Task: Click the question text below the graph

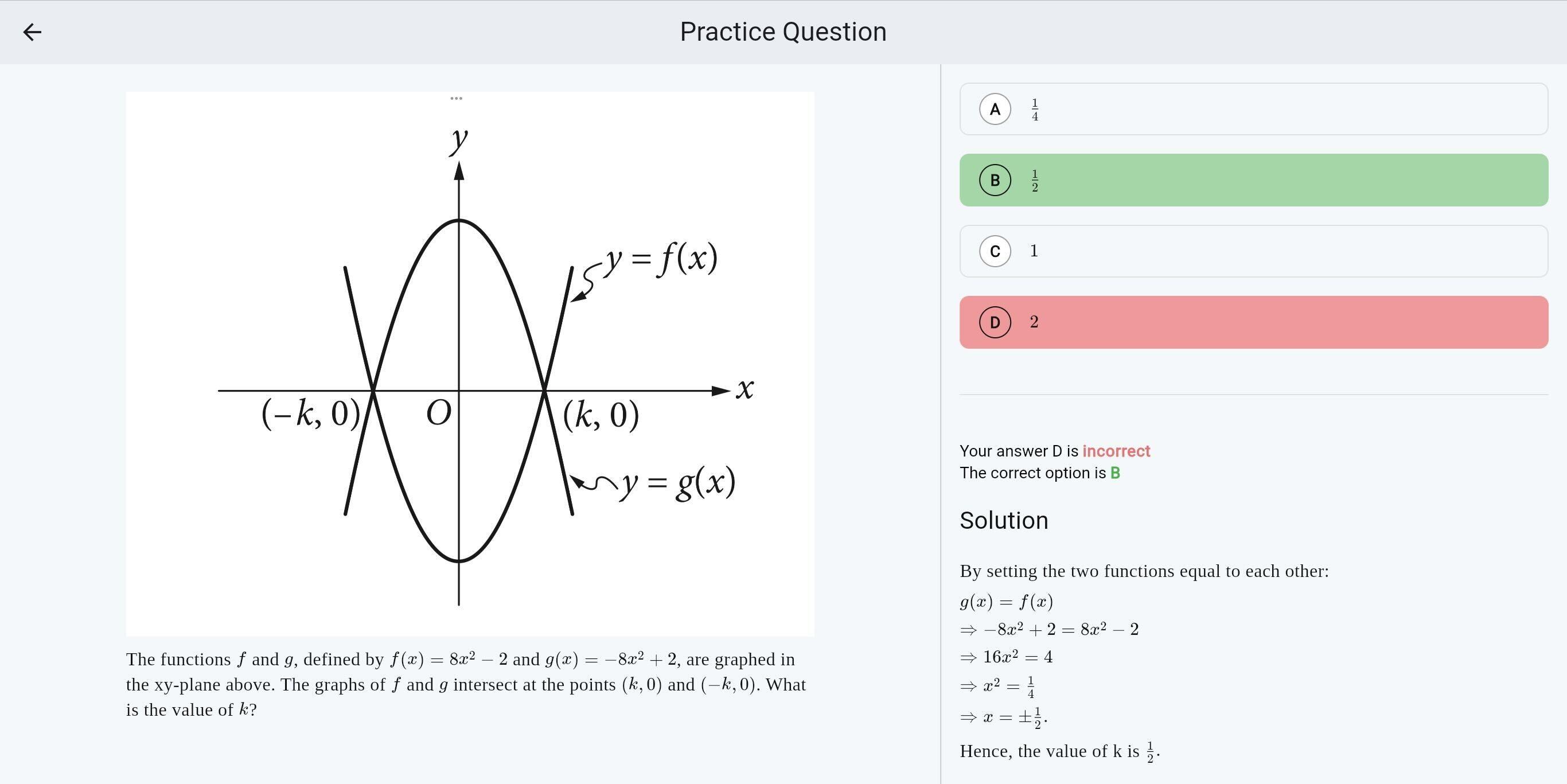Action: pos(466,684)
